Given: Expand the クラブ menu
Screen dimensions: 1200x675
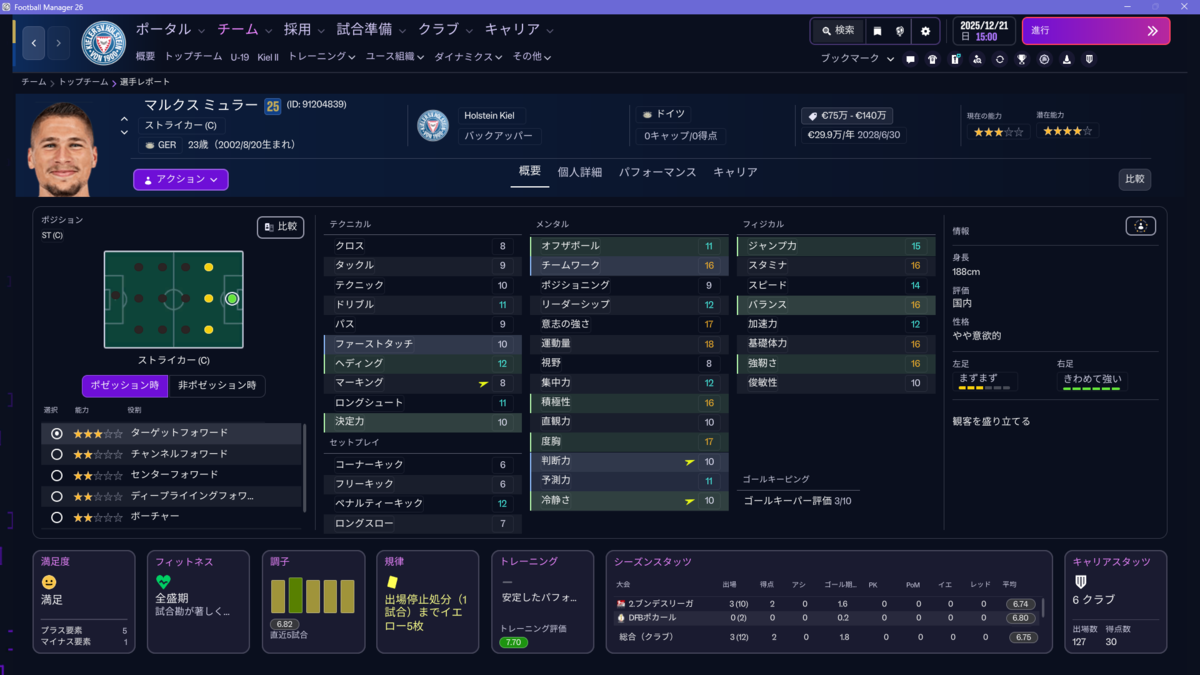Looking at the screenshot, I should point(445,30).
